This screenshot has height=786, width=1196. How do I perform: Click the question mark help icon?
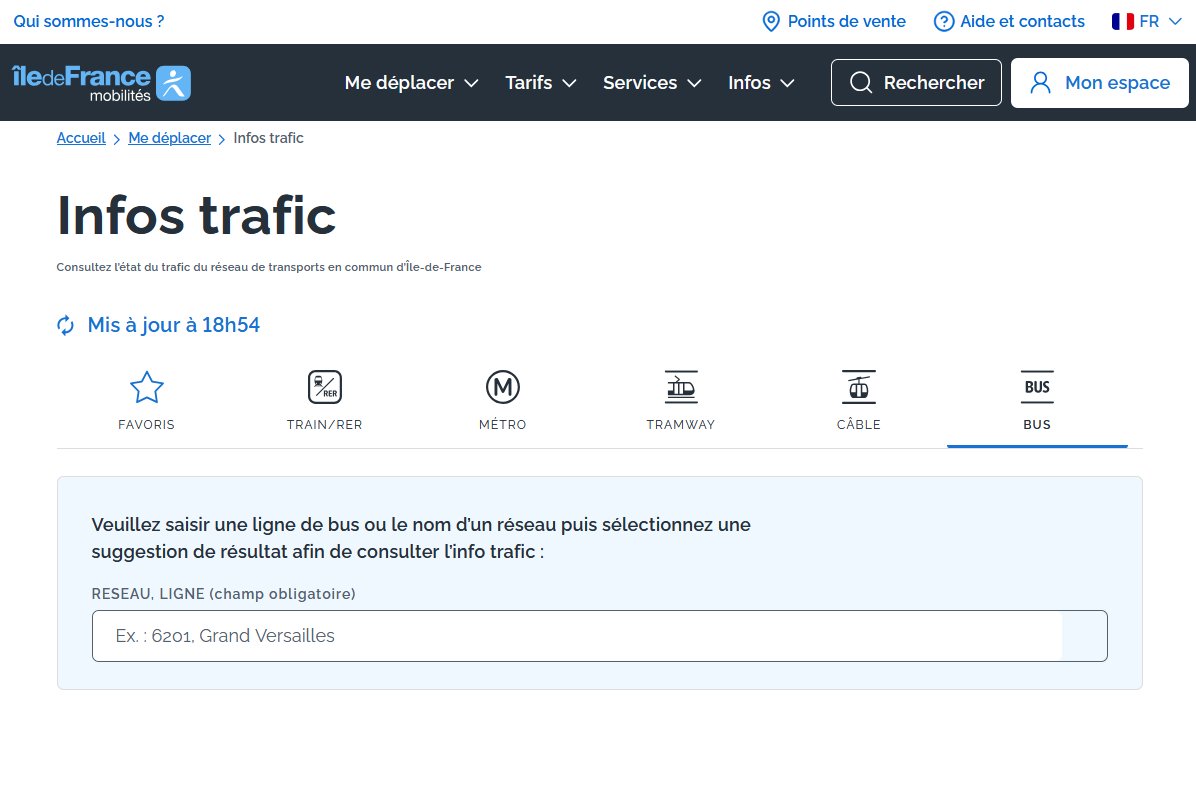[944, 21]
